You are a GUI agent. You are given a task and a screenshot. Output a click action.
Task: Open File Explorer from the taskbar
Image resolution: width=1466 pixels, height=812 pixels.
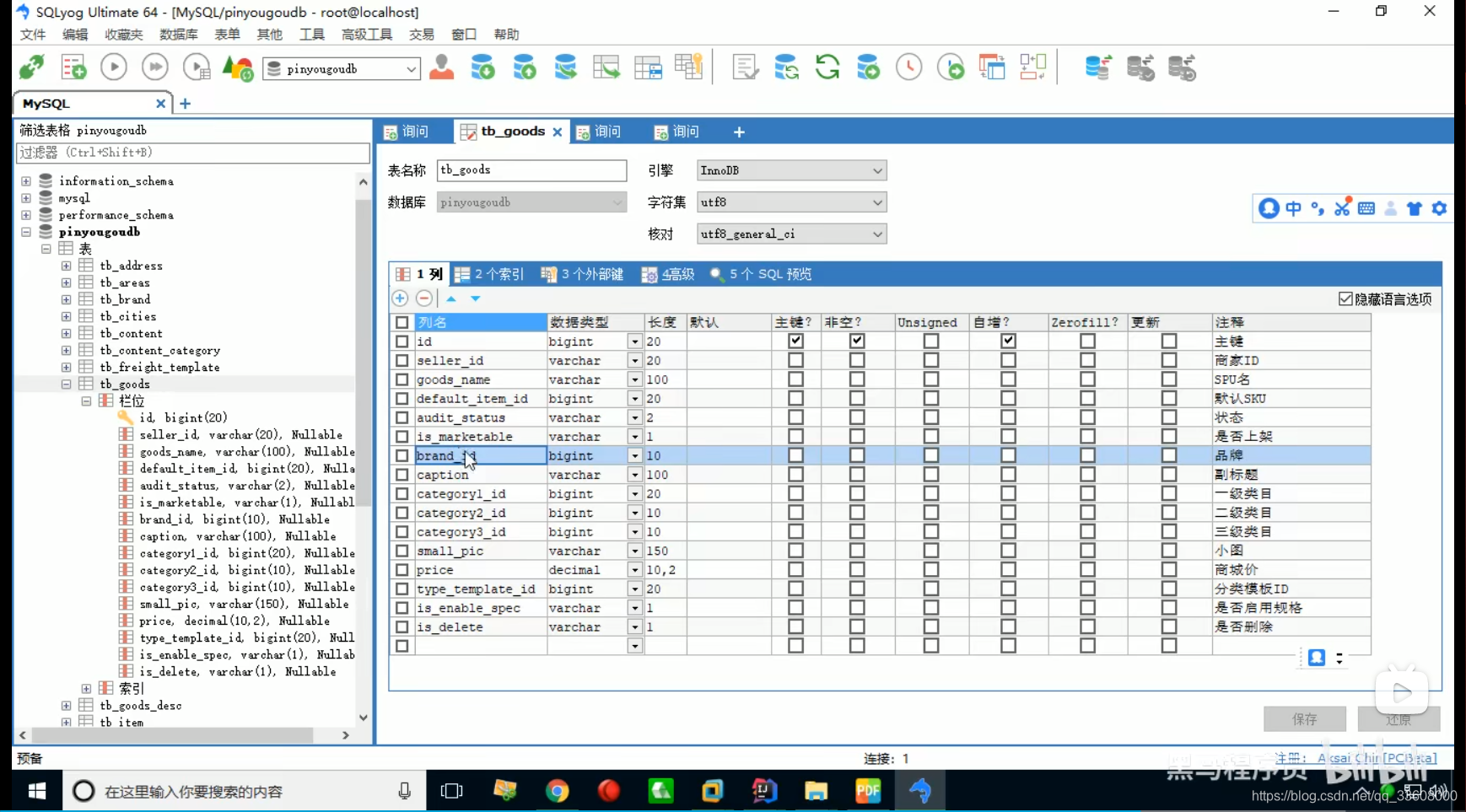coord(816,791)
